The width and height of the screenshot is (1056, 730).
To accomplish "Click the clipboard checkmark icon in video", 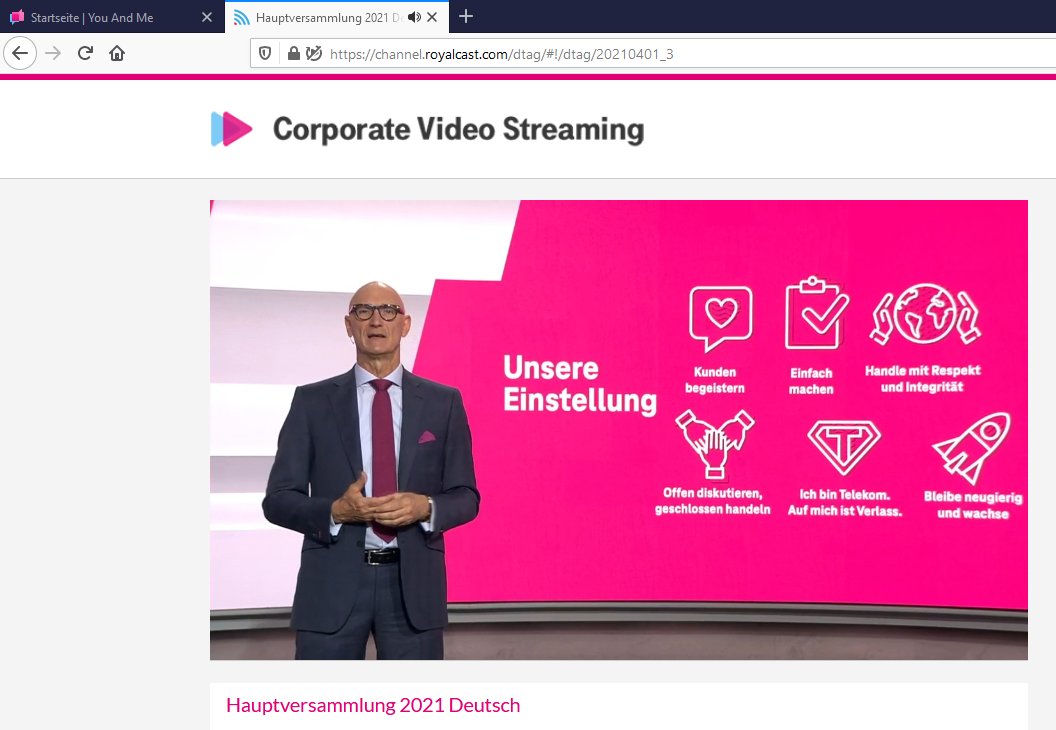I will 816,313.
